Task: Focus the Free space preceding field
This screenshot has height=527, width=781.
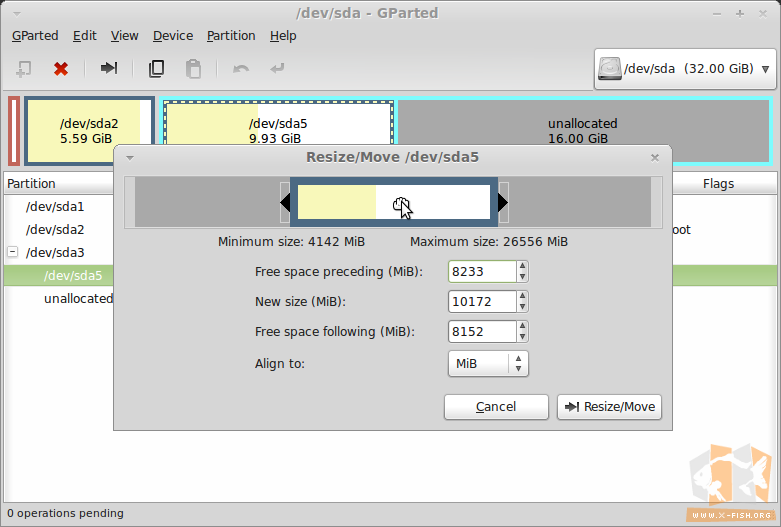Action: tap(482, 271)
